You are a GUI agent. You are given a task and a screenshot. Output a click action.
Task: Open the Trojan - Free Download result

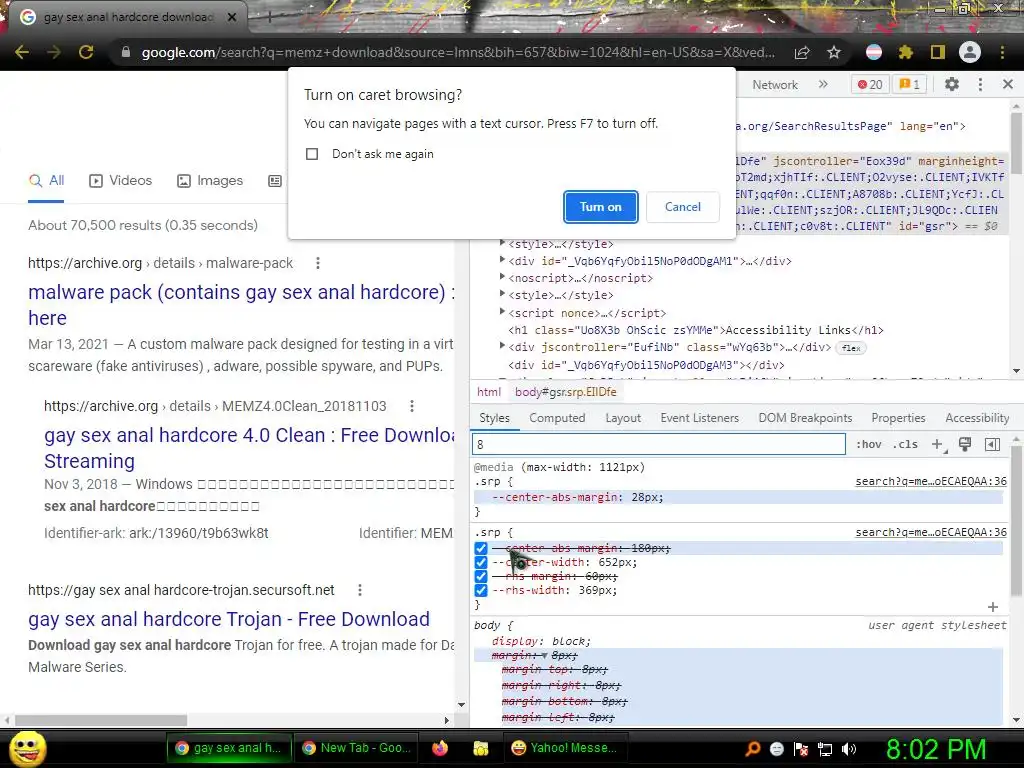click(229, 619)
